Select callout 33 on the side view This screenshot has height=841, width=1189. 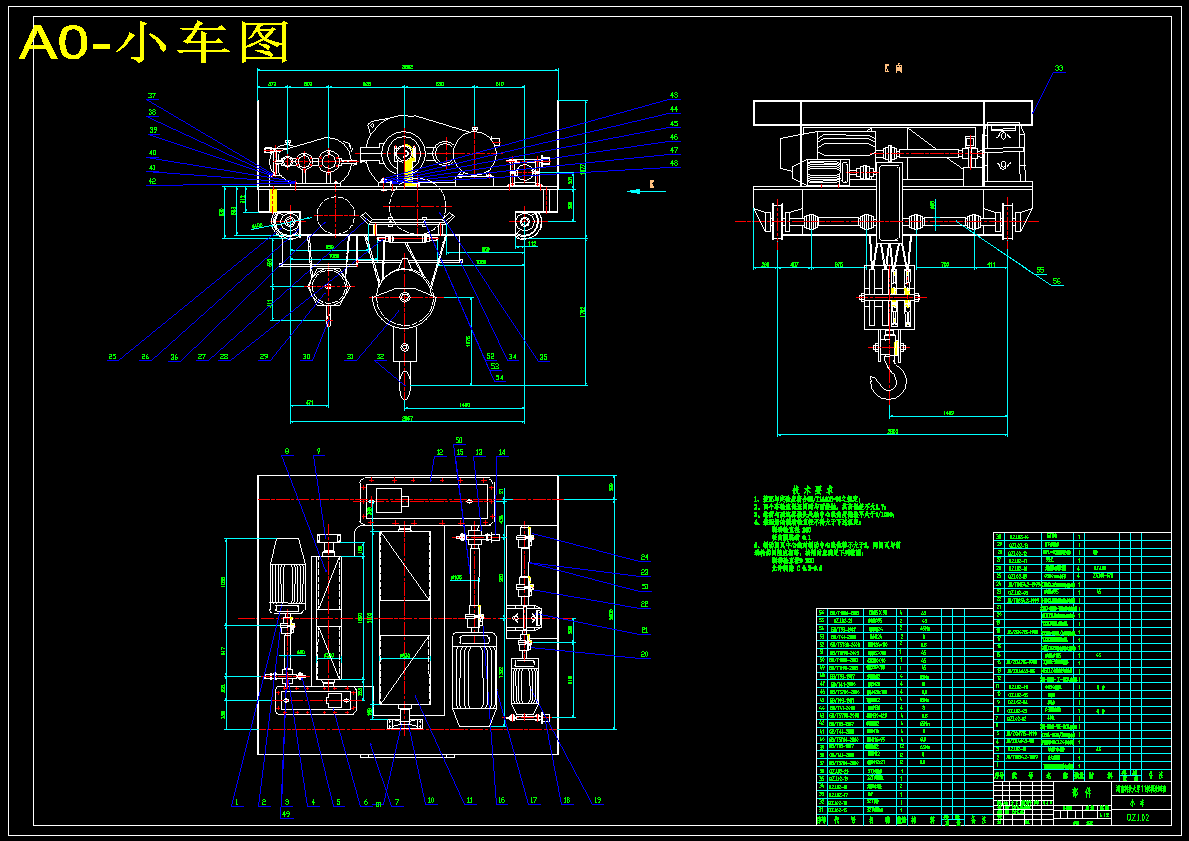pos(1059,68)
